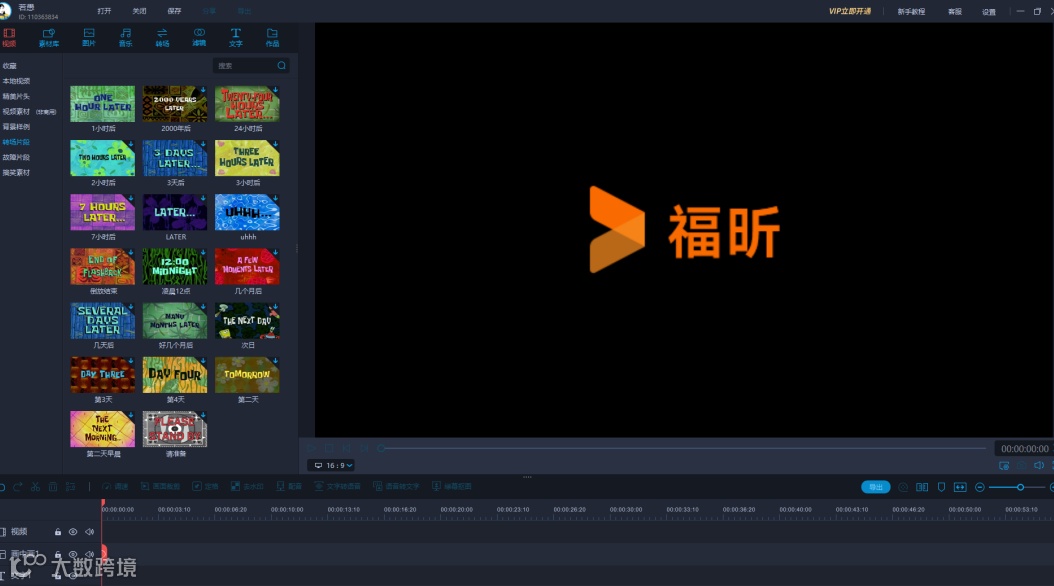
Task: Click 保存 to save the project
Action: 174,11
